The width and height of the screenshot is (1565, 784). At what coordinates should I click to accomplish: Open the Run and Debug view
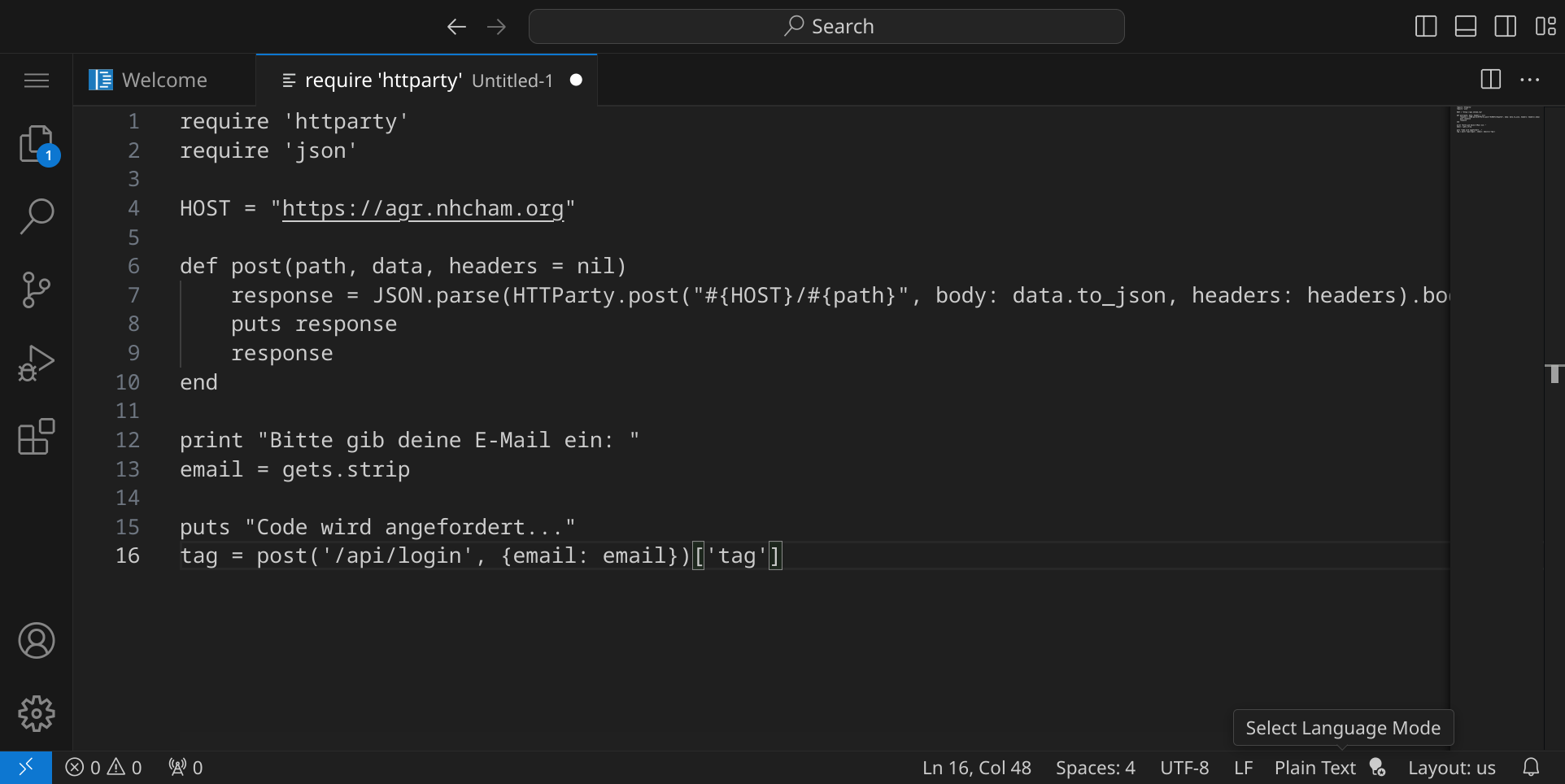[x=37, y=363]
